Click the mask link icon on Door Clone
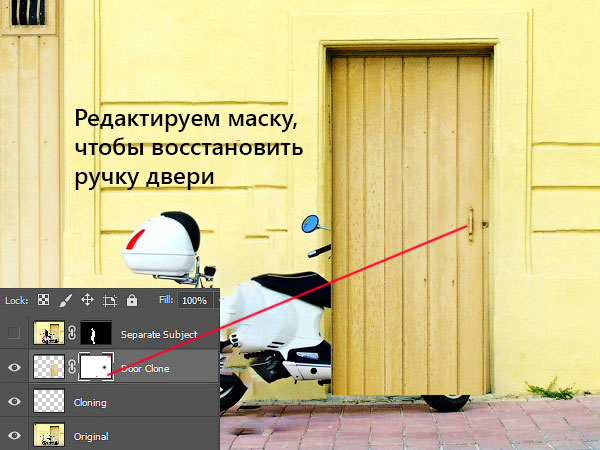 coord(72,367)
